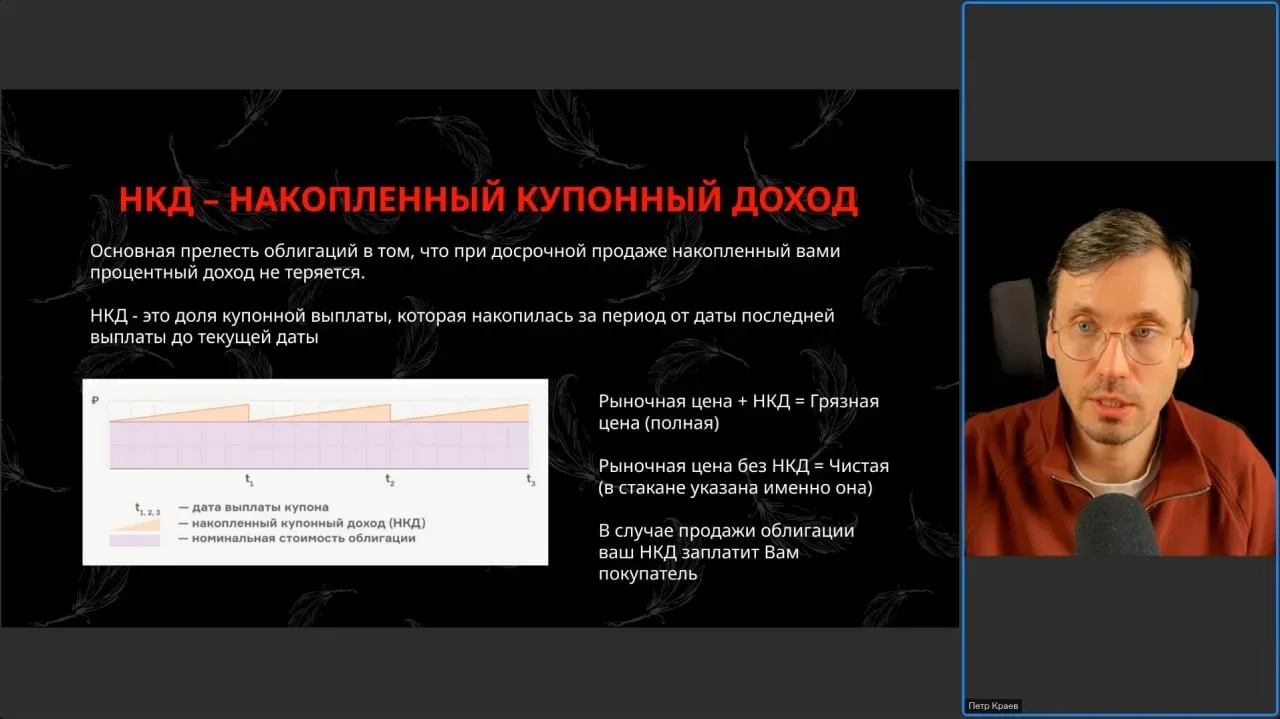Click the 'Грязная цена (полная)' formula text
This screenshot has height=719, width=1280.
pos(738,412)
